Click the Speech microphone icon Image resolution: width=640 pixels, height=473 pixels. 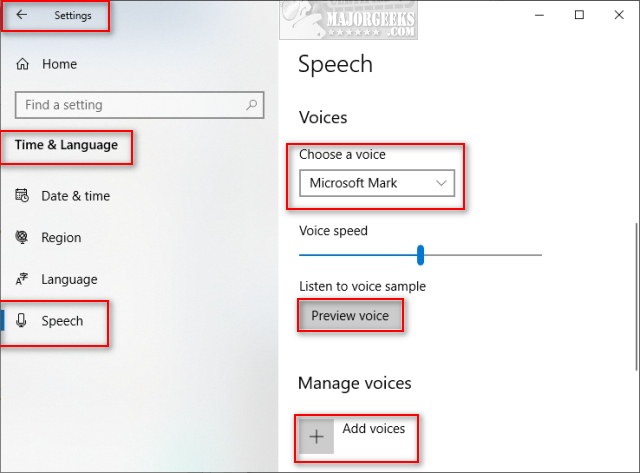point(23,321)
